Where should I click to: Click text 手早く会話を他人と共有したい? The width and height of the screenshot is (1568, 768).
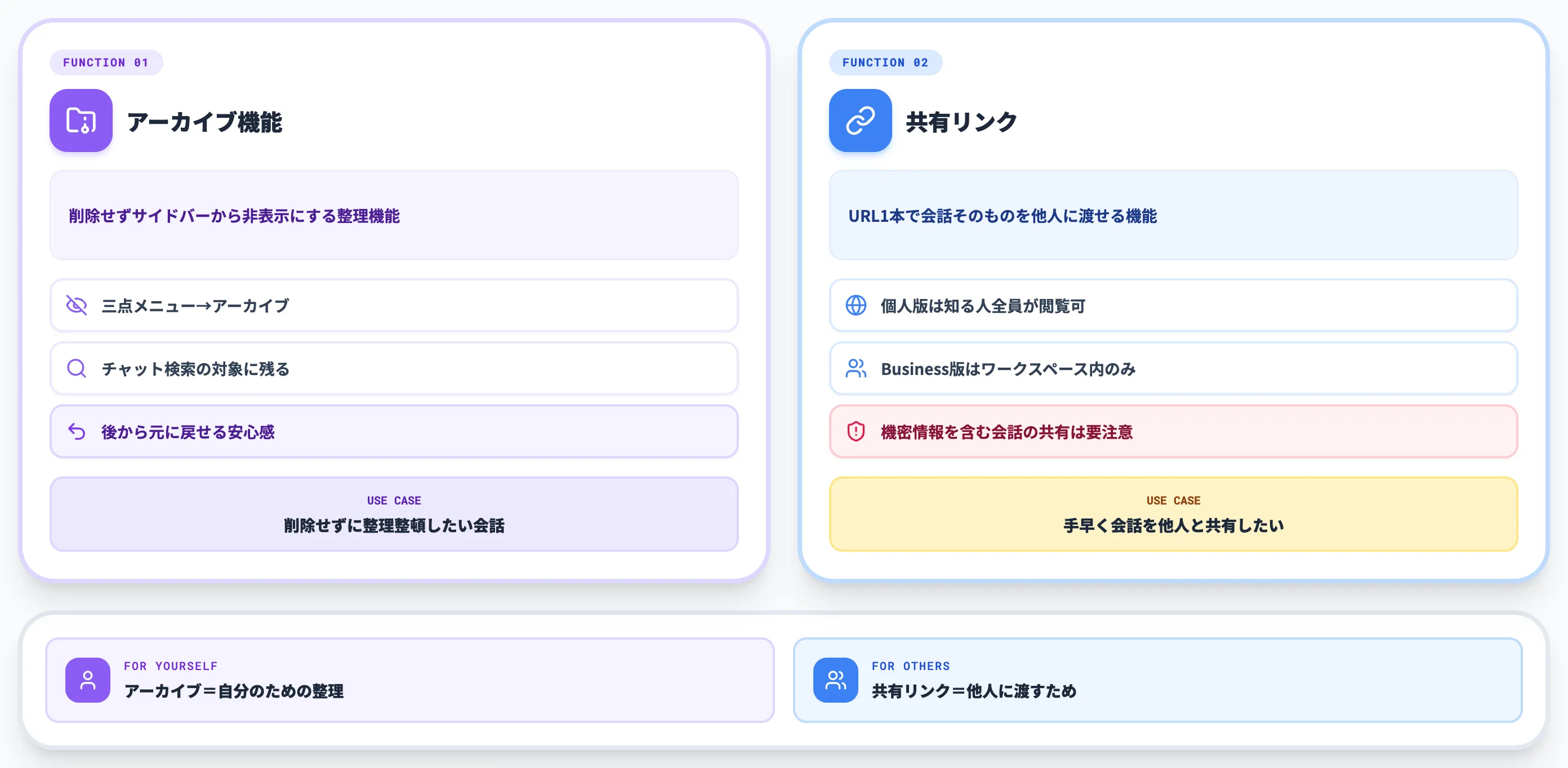point(1174,526)
